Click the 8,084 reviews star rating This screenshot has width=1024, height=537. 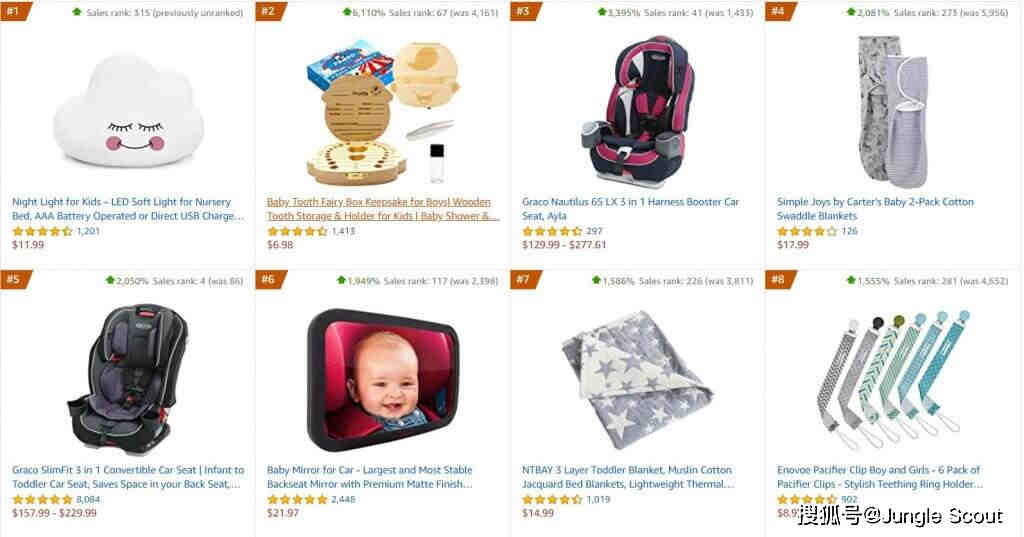42,499
